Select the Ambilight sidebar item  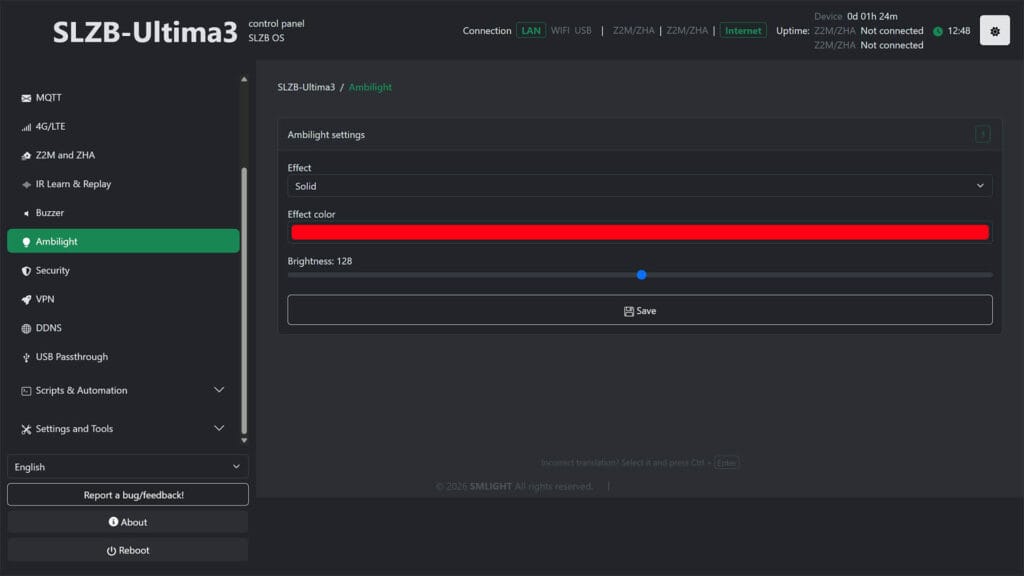(123, 241)
